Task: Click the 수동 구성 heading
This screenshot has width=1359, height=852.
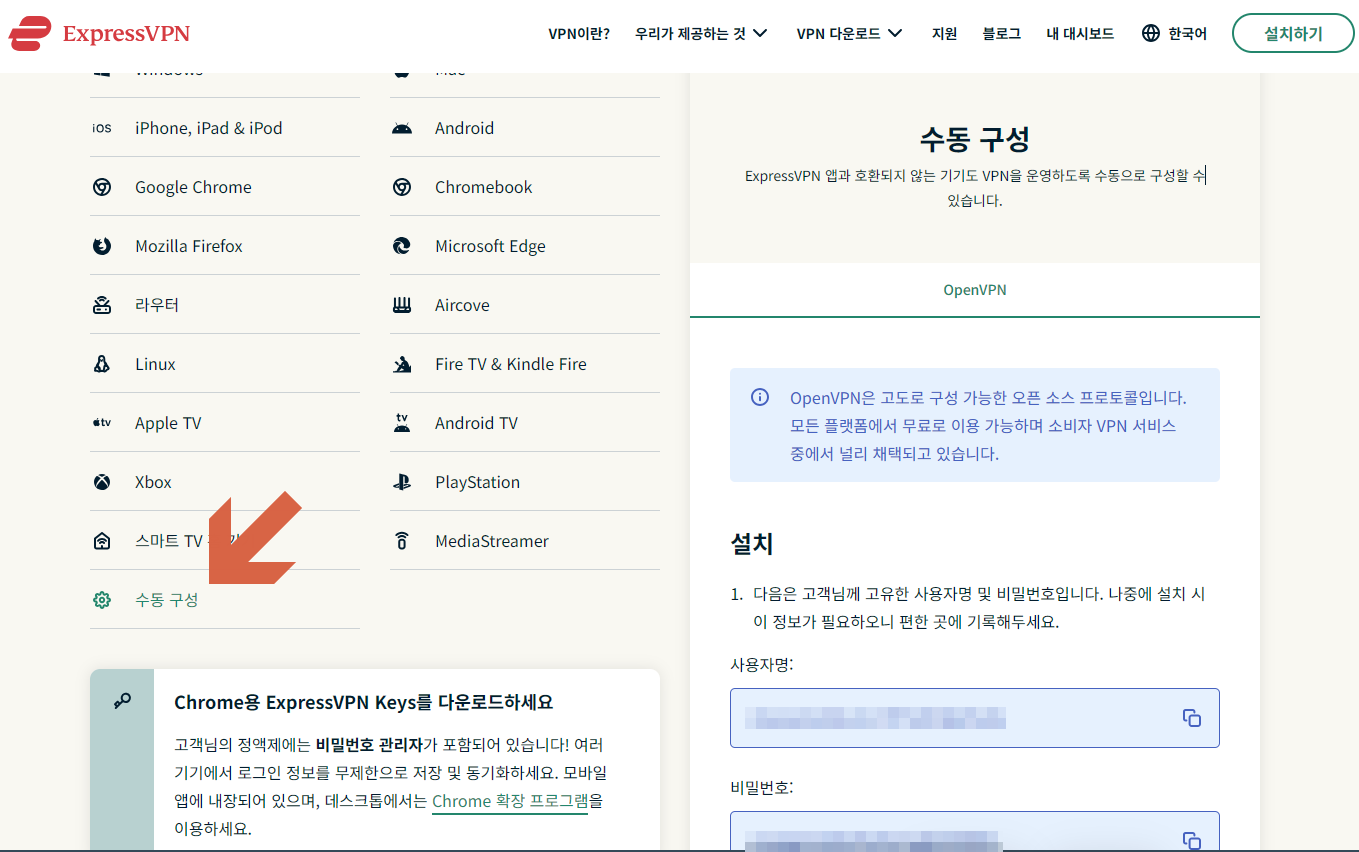Action: 975,138
